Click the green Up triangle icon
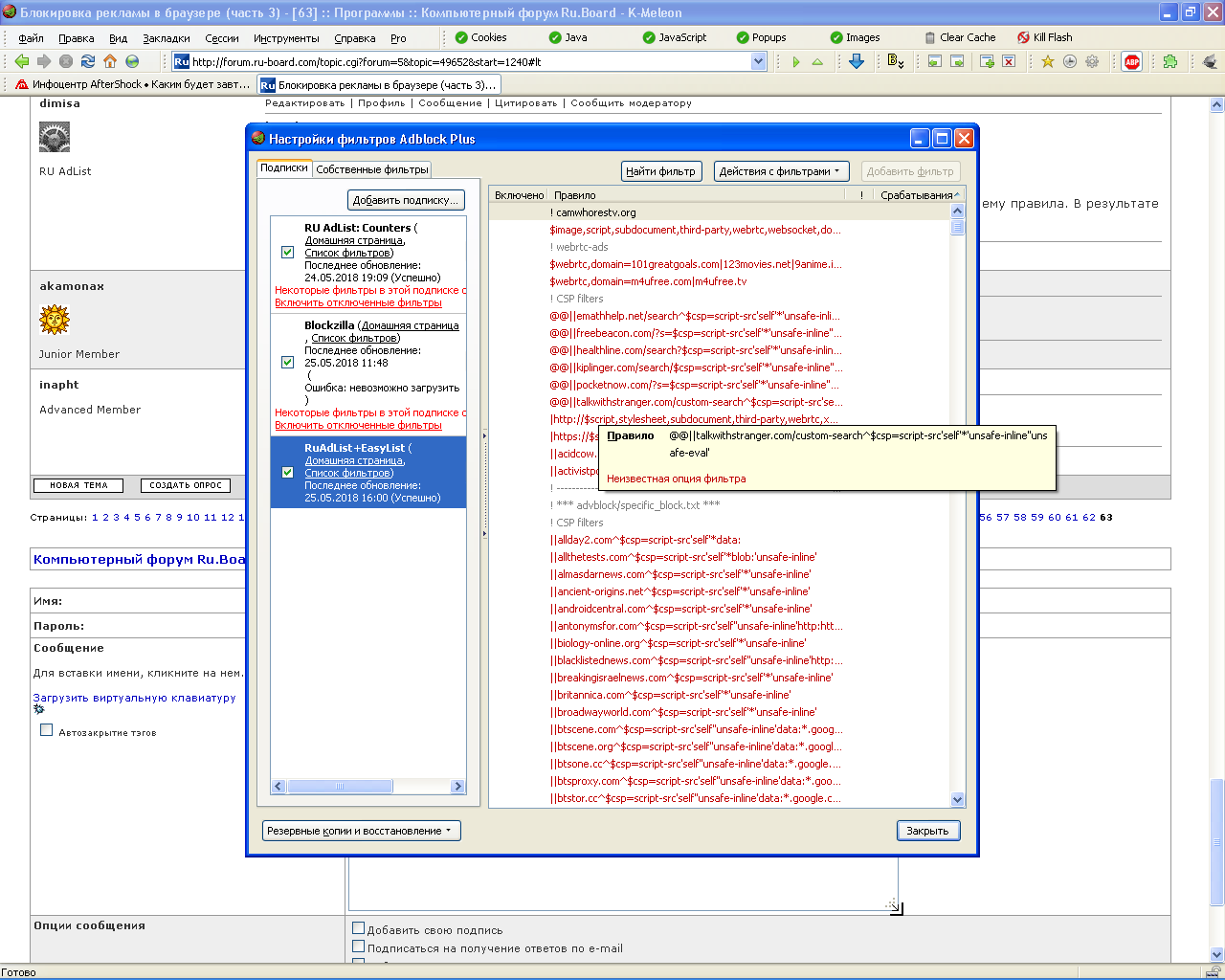 pyautogui.click(x=817, y=62)
